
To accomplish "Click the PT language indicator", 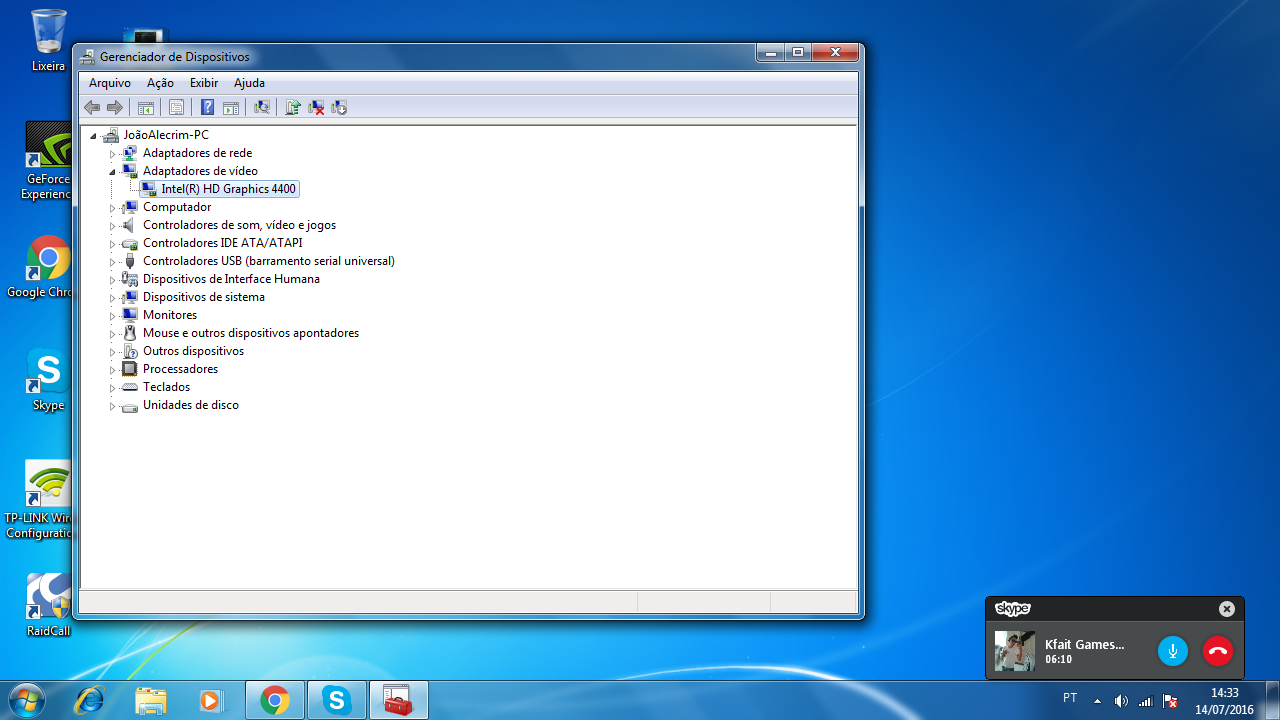I will click(x=1070, y=698).
